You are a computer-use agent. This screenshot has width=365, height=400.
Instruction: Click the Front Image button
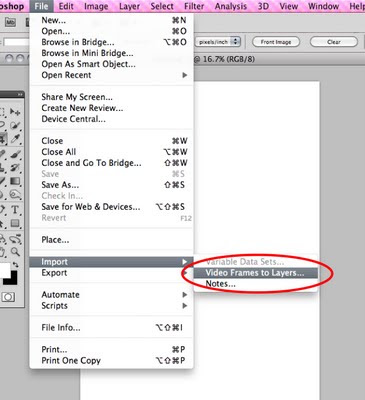point(276,42)
